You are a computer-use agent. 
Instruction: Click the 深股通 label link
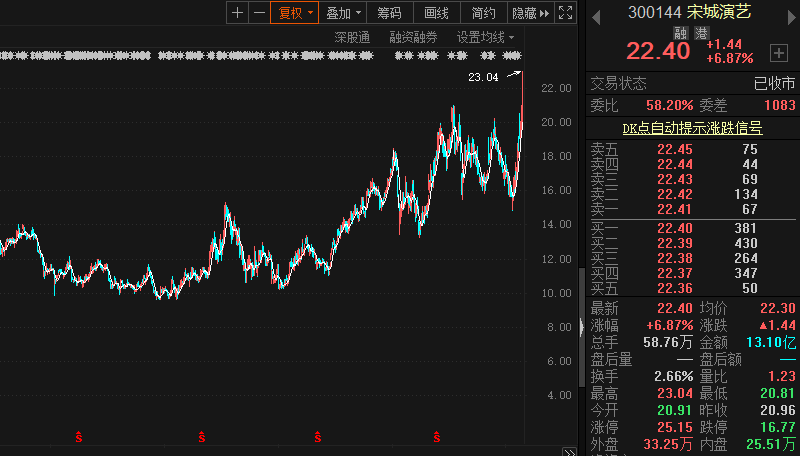pyautogui.click(x=352, y=37)
